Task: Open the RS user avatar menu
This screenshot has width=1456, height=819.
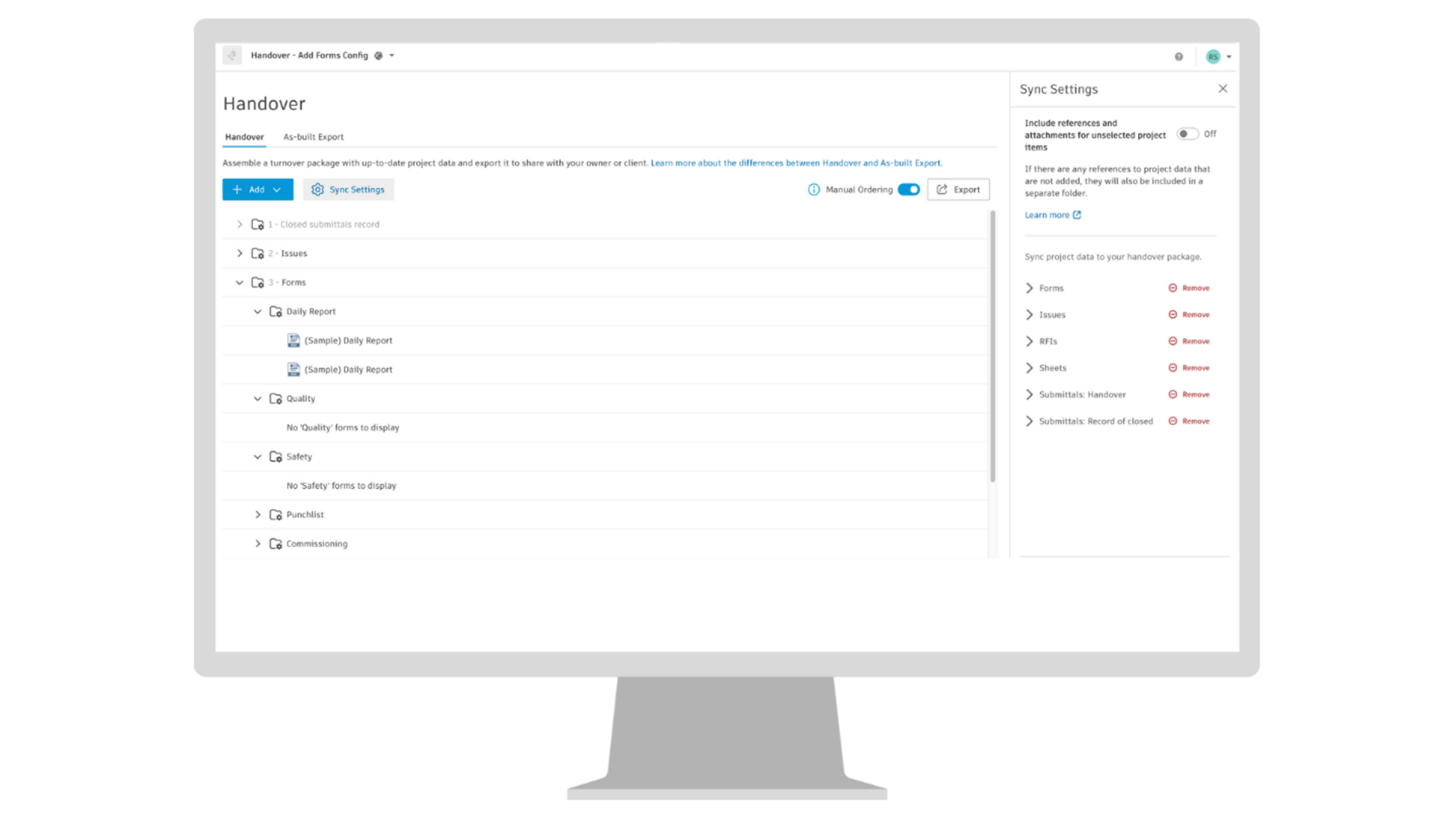Action: click(1218, 56)
